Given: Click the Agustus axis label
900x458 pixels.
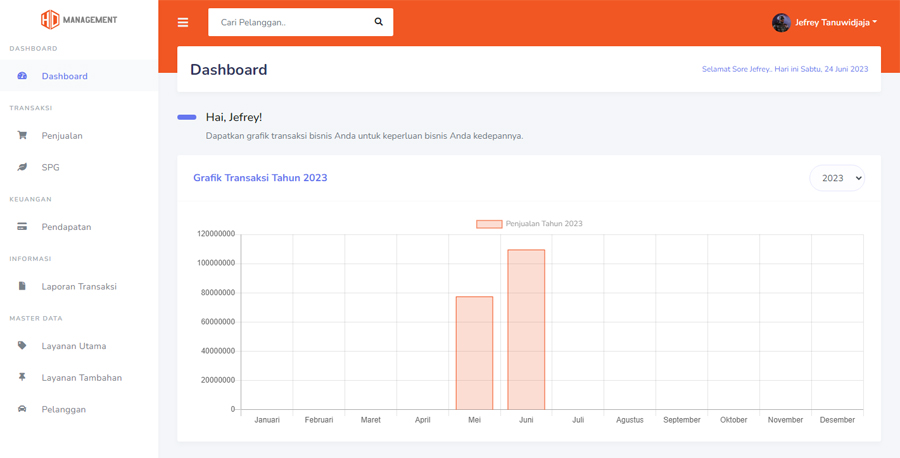Looking at the screenshot, I should (630, 420).
